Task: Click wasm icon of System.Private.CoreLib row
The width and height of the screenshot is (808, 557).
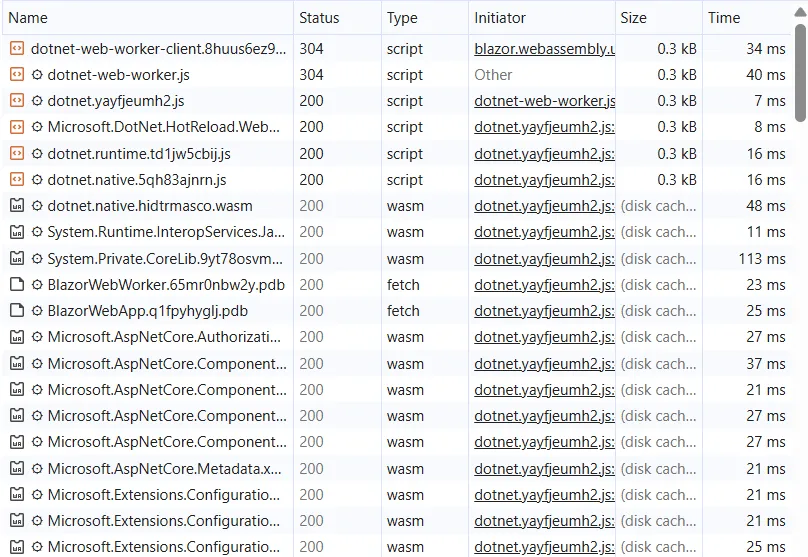Action: (17, 259)
